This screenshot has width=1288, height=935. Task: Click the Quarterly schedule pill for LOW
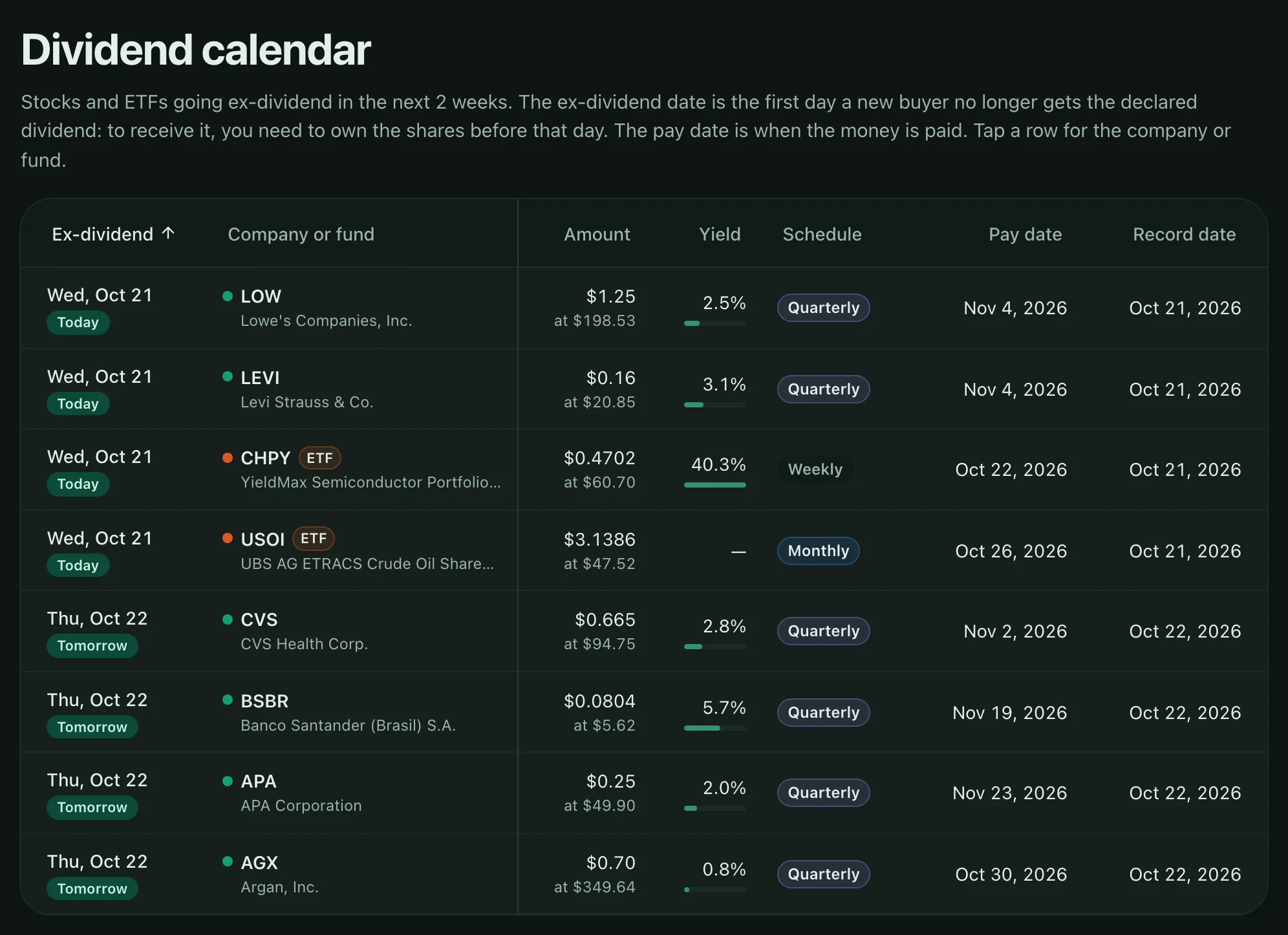[x=823, y=308]
